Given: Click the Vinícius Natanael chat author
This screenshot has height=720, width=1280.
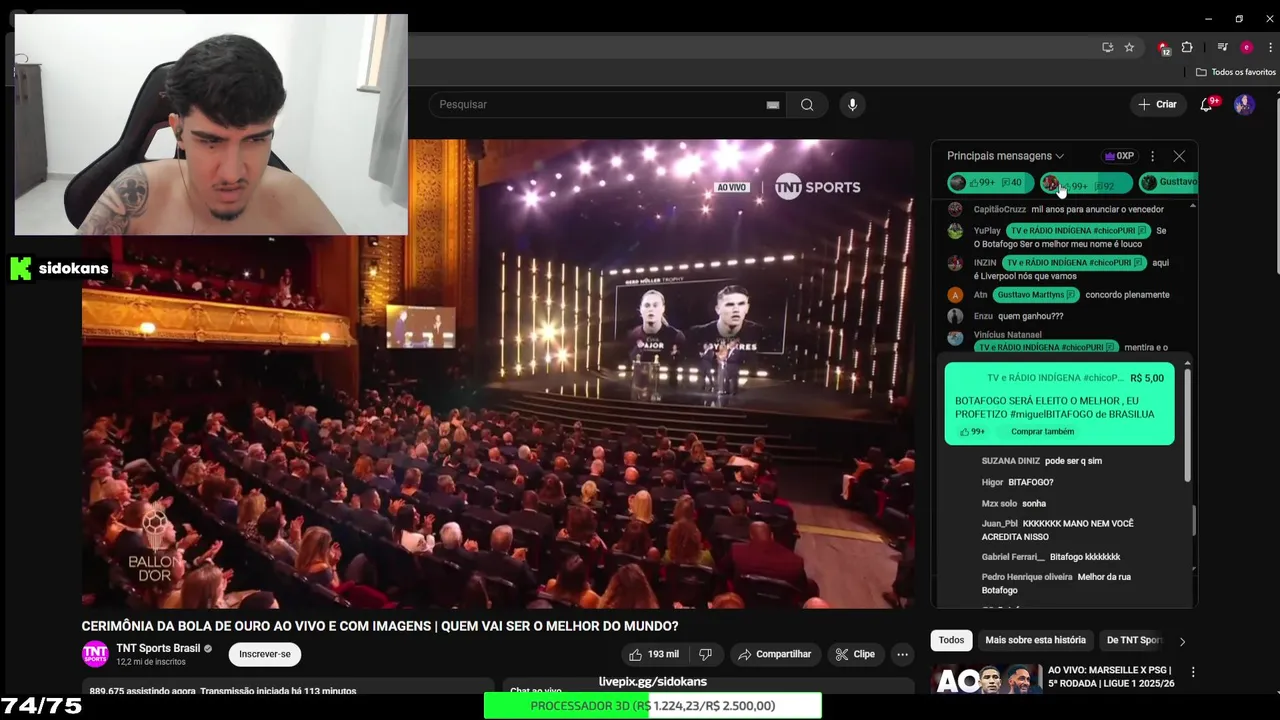Looking at the screenshot, I should (1007, 335).
